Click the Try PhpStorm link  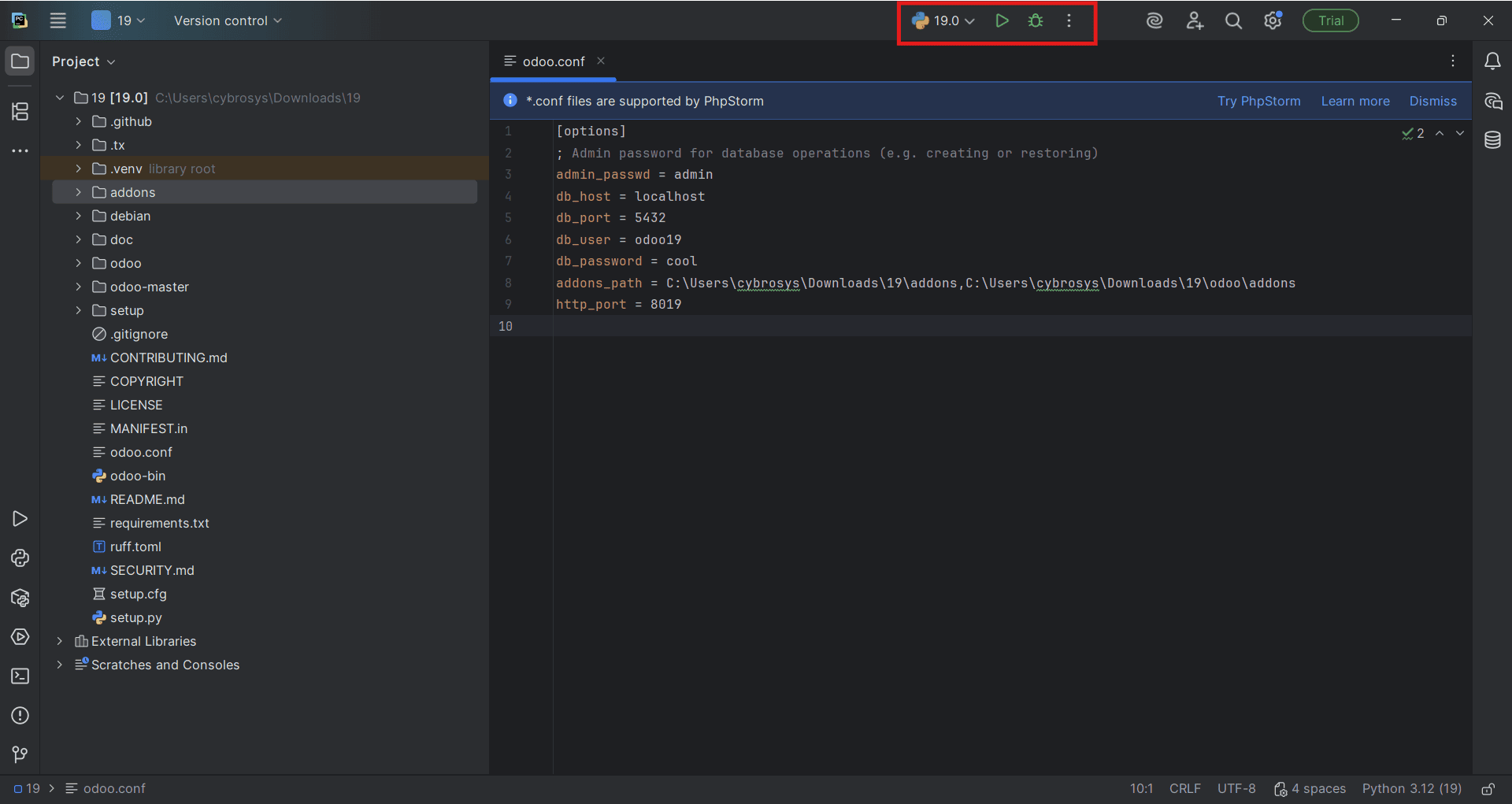coord(1258,101)
